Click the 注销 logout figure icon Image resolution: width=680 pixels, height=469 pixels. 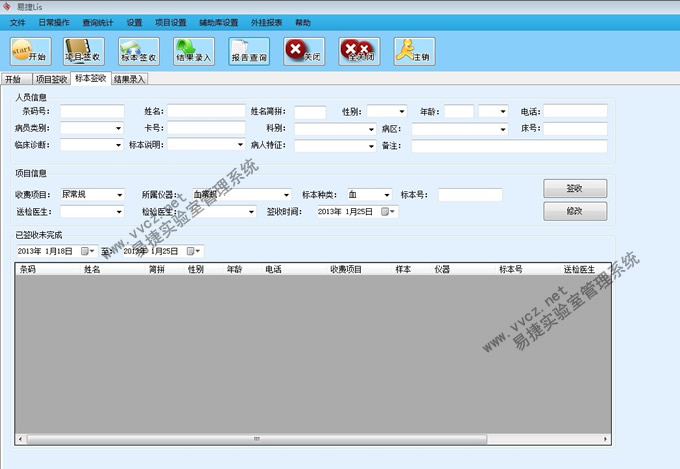414,51
